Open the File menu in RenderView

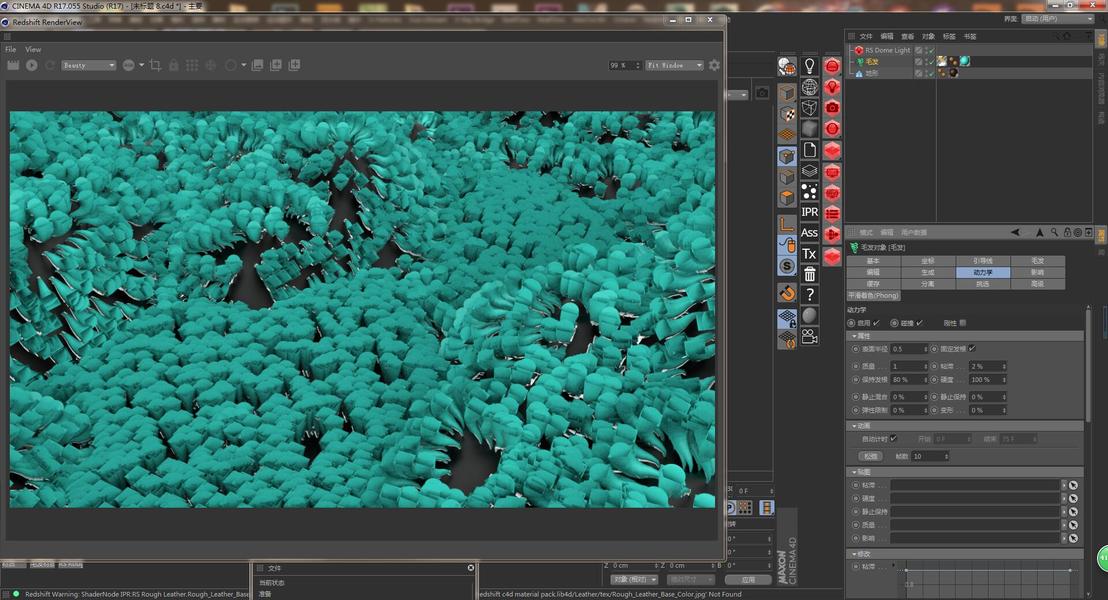(x=11, y=49)
